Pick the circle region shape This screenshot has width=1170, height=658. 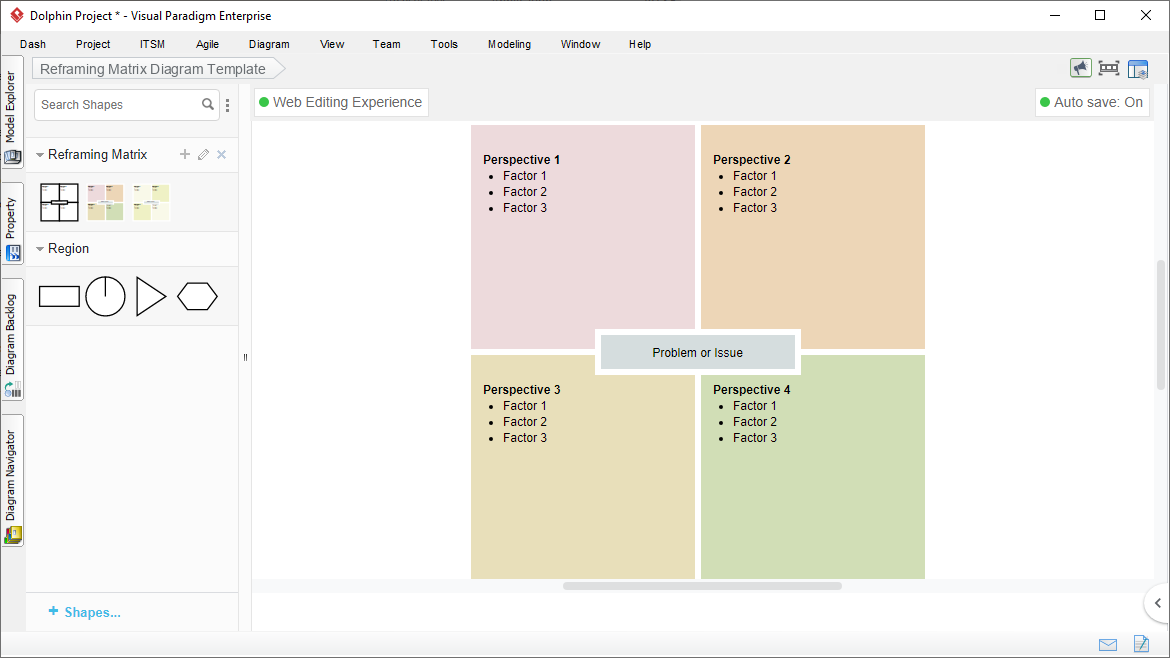coord(105,296)
